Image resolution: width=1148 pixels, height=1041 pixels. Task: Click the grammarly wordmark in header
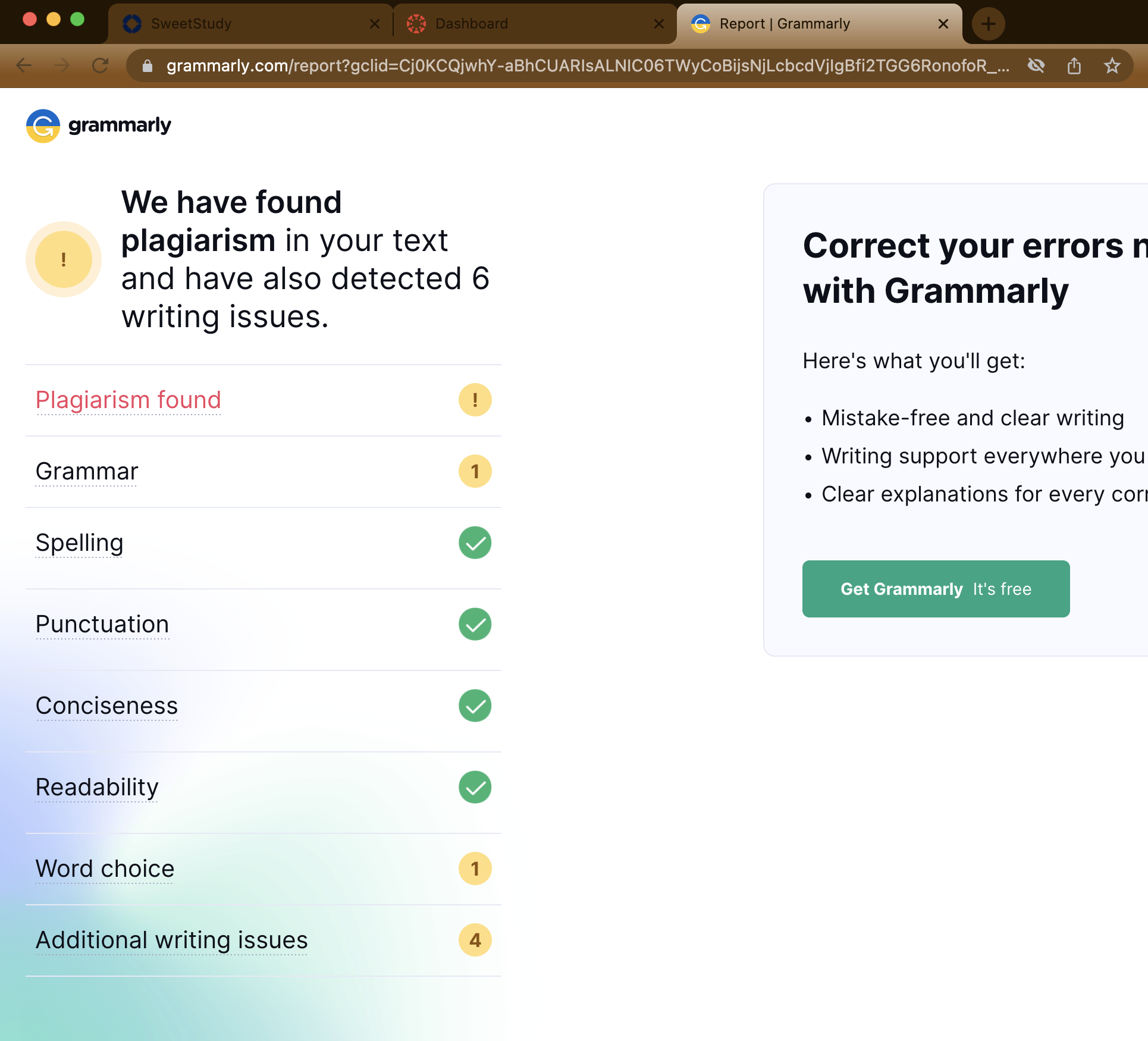120,126
